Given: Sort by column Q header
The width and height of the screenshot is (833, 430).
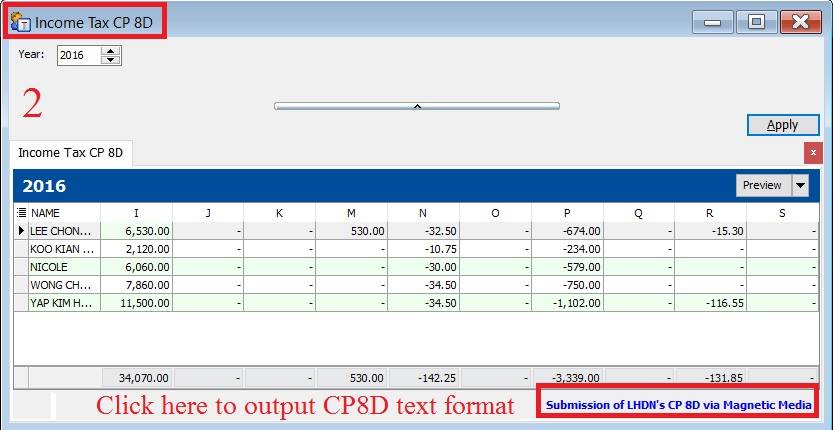Looking at the screenshot, I should (639, 213).
